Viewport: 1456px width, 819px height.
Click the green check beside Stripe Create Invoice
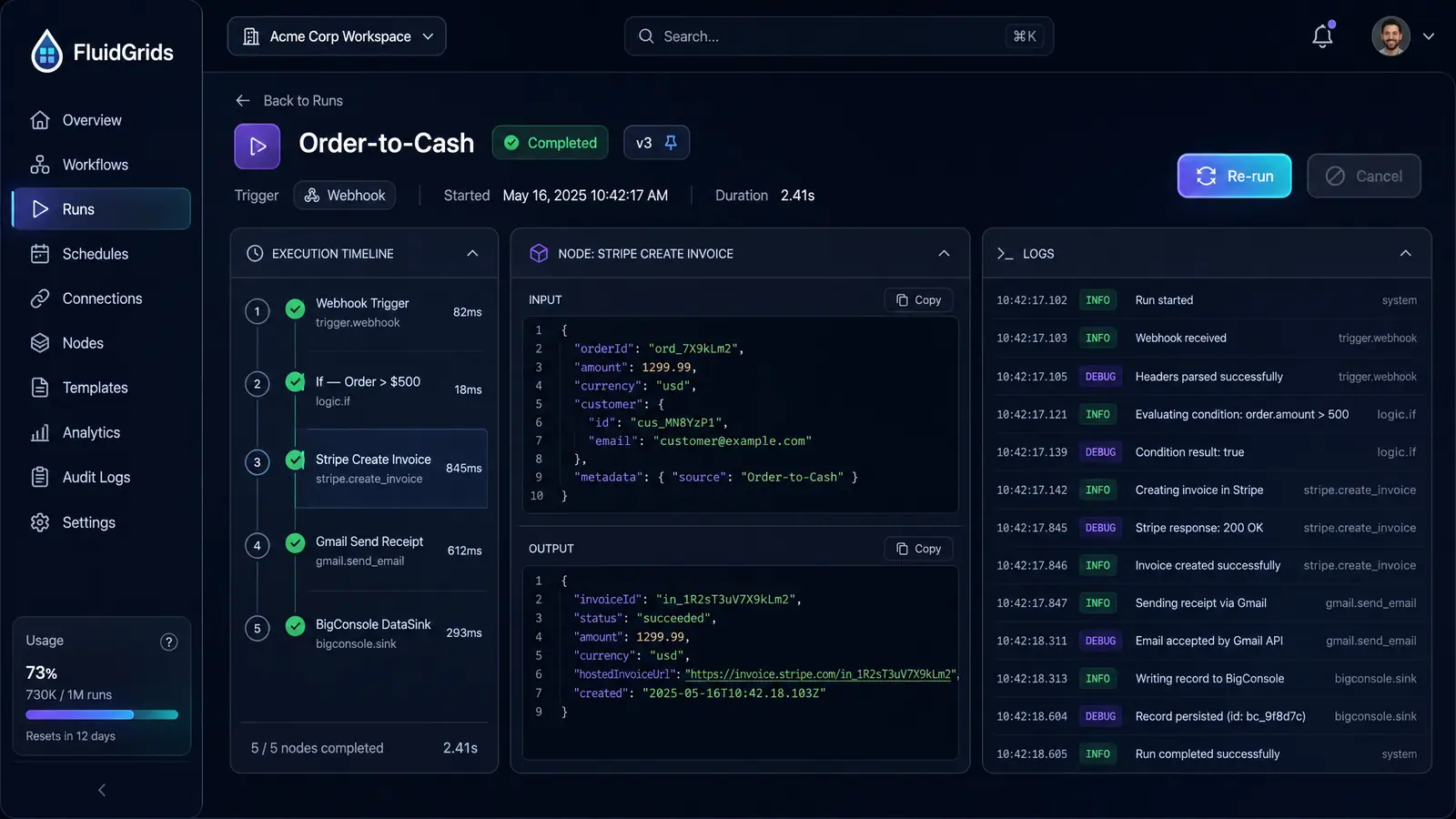coord(295,460)
